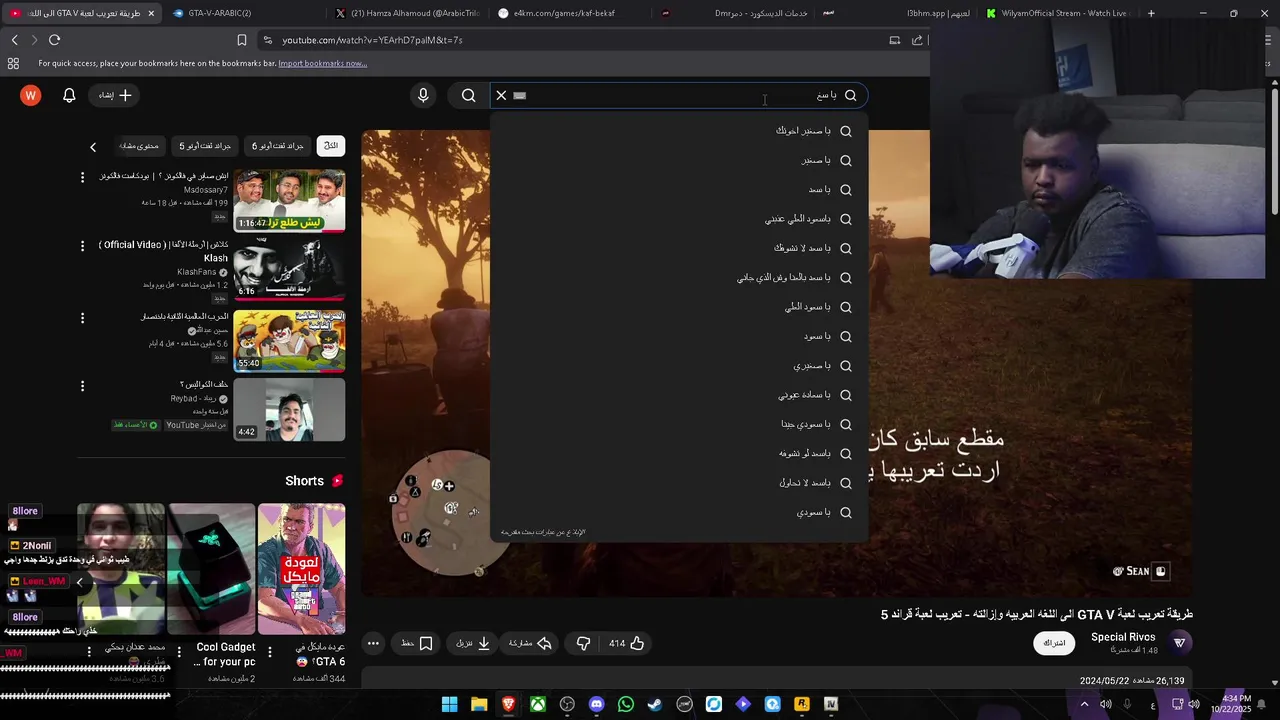Screen dimensions: 1280x720
Task: Open the Xbox app on taskbar
Action: tap(538, 704)
